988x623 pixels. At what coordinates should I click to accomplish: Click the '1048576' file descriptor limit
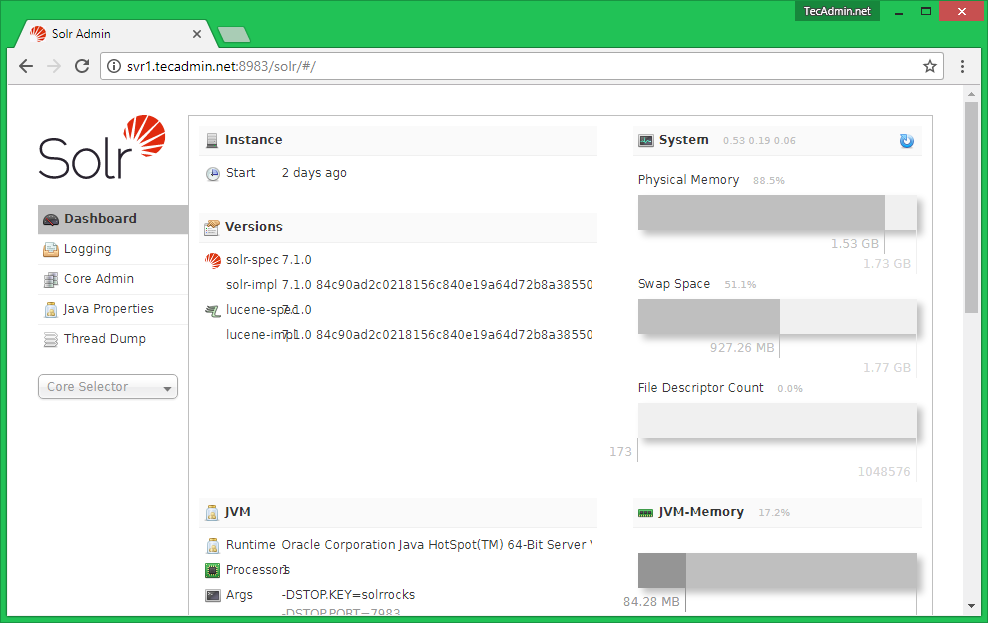[x=884, y=472]
